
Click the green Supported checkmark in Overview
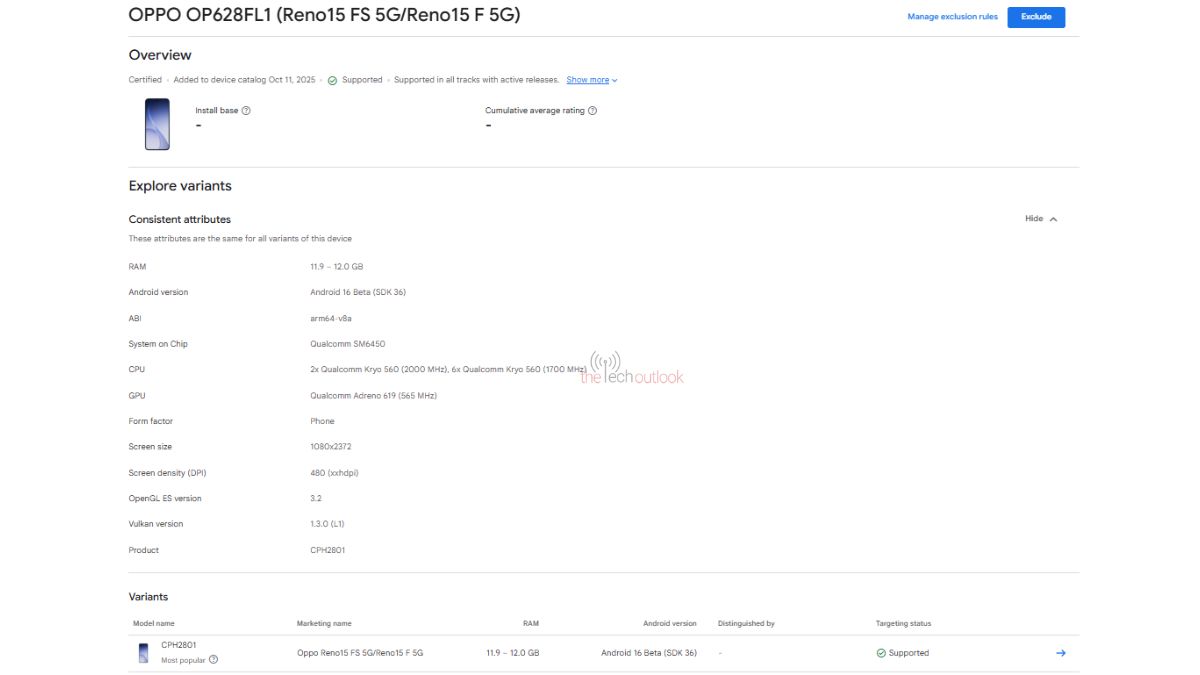[x=332, y=80]
